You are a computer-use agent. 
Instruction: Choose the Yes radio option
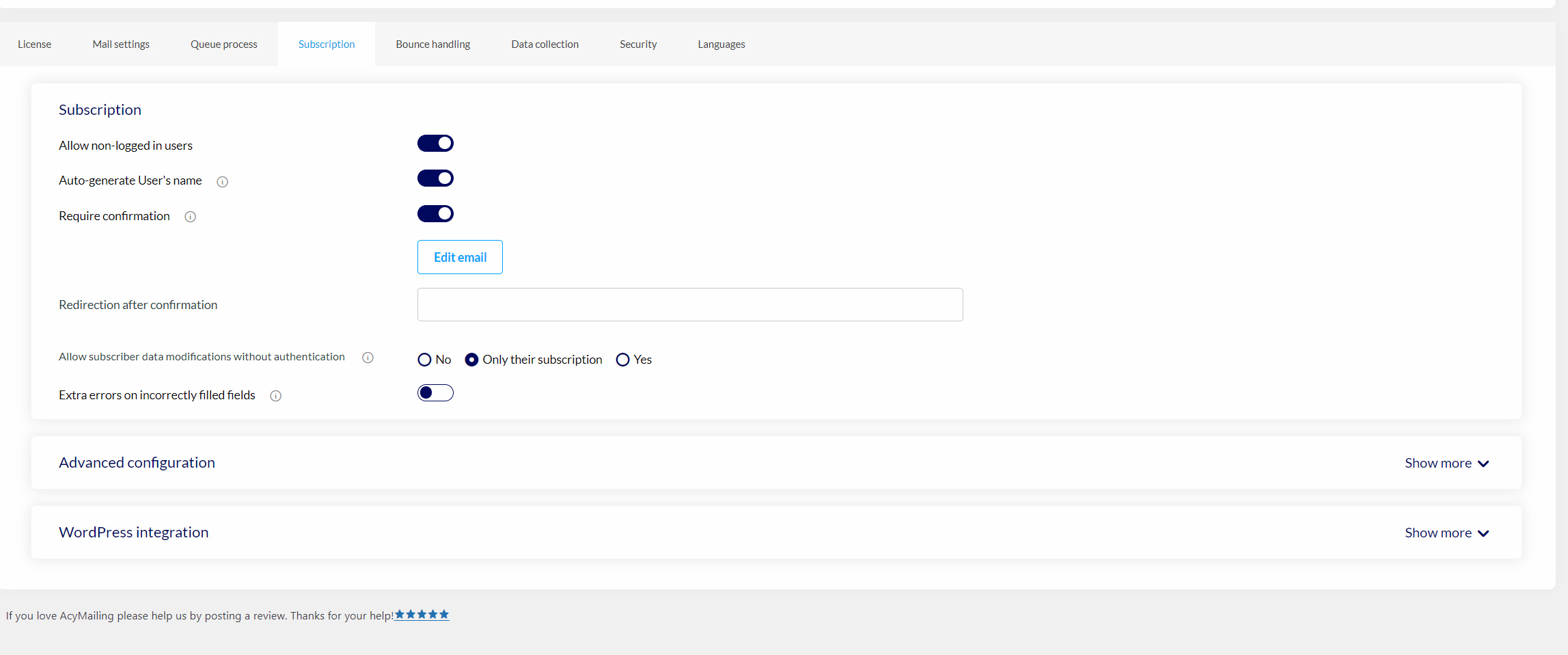(622, 360)
